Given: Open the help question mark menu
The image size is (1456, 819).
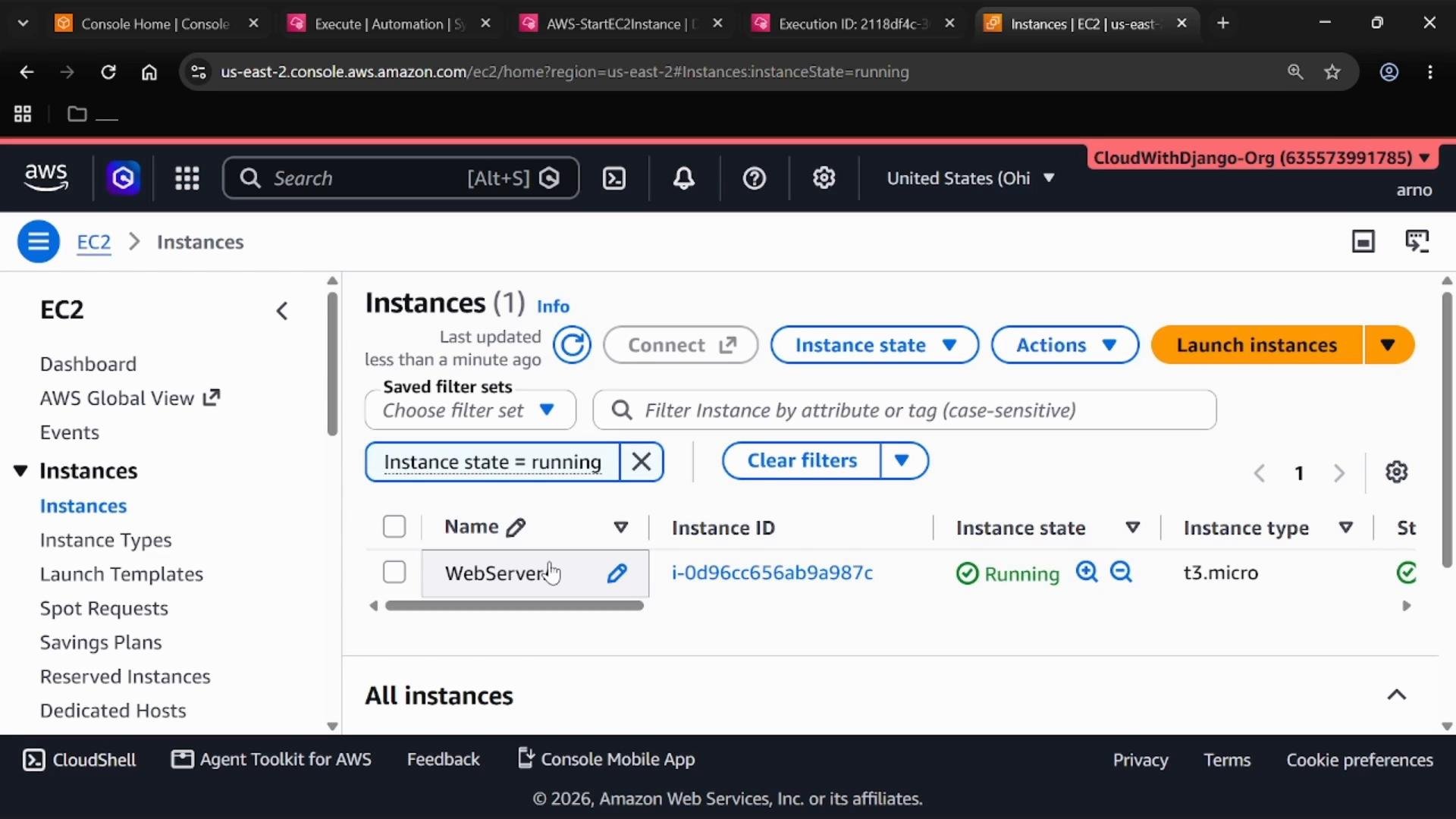Looking at the screenshot, I should tap(754, 178).
